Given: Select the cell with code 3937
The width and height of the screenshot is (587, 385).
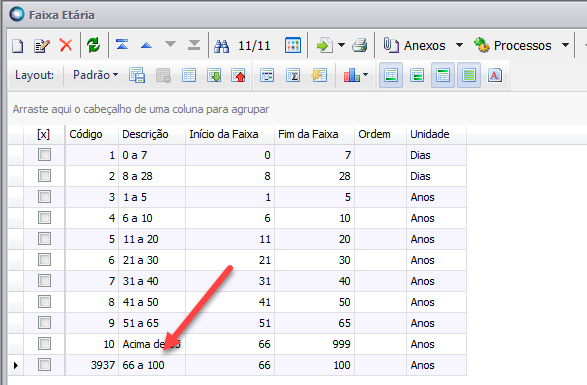Looking at the screenshot, I should click(x=92, y=365).
